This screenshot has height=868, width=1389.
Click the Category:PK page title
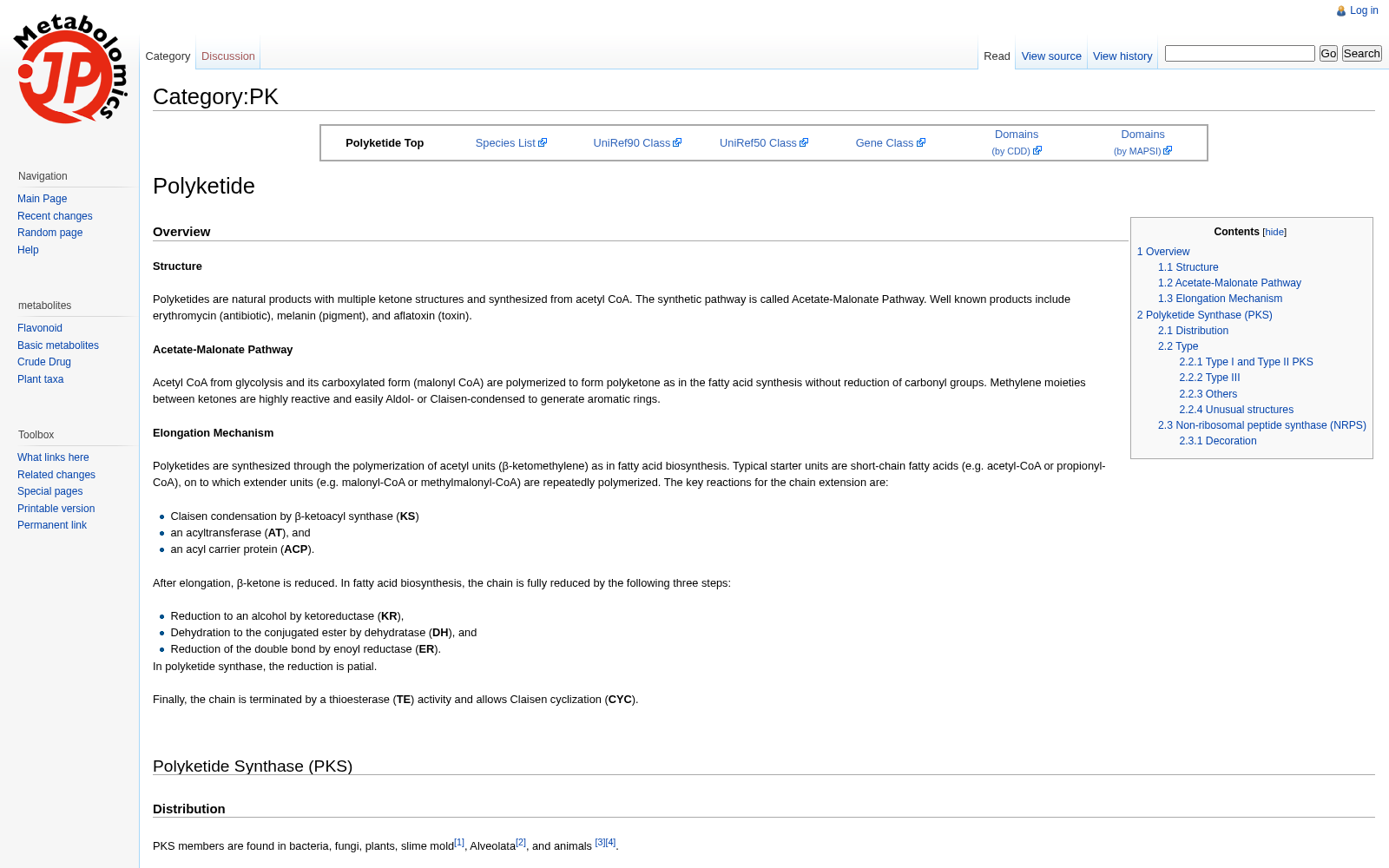(x=215, y=96)
